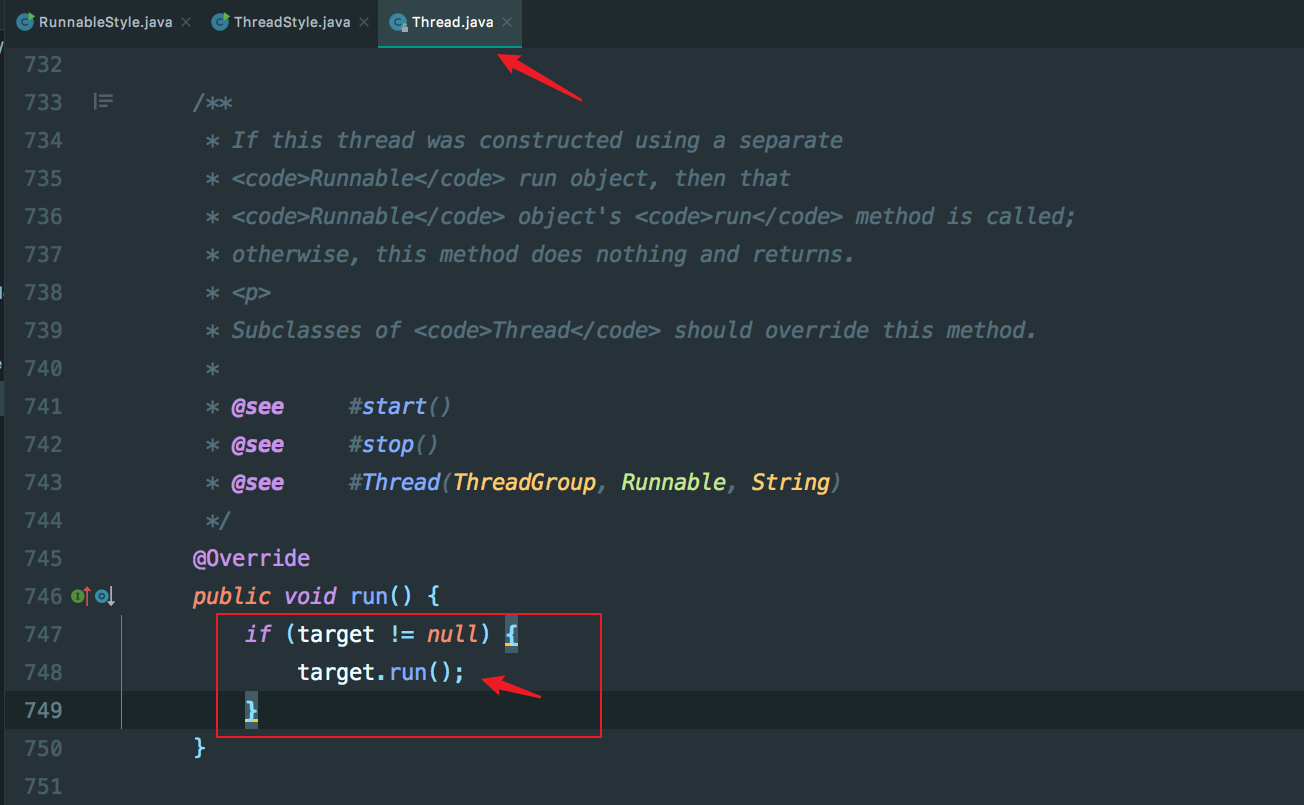The image size is (1304, 805).
Task: Click the green implements gutter icon
Action: pyautogui.click(x=80, y=596)
